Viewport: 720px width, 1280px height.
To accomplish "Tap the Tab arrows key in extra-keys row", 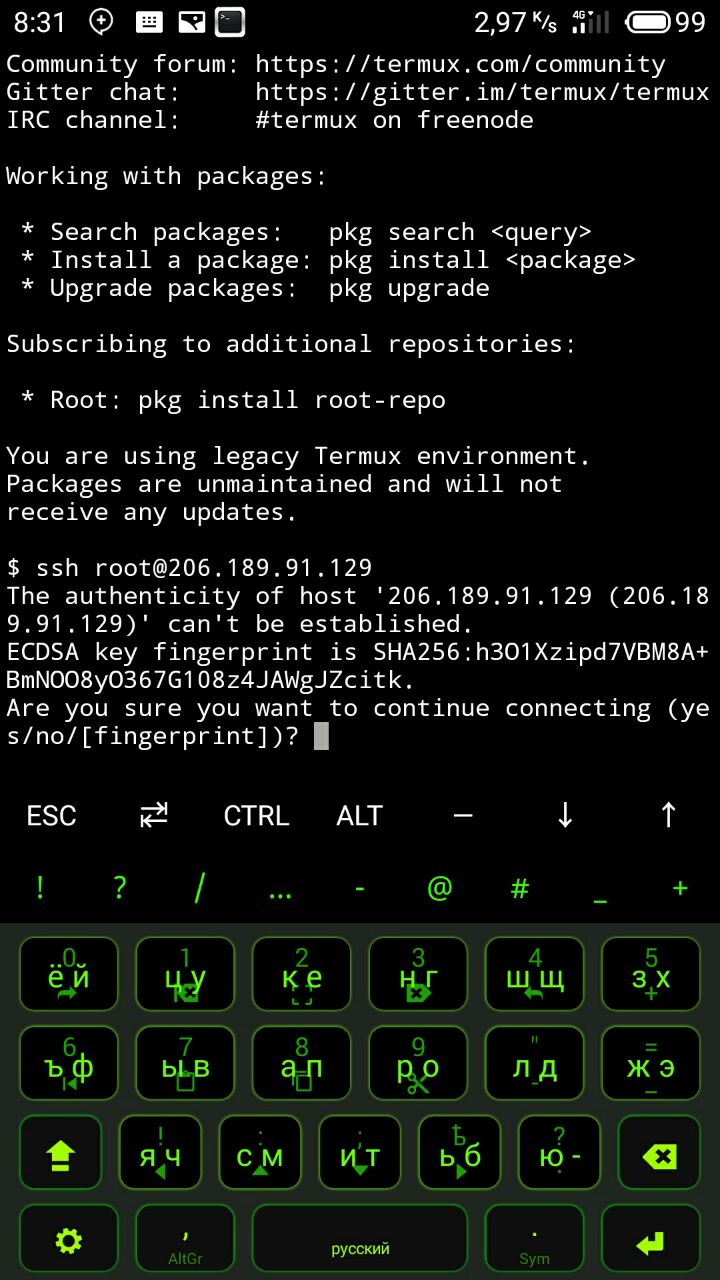I will click(154, 815).
